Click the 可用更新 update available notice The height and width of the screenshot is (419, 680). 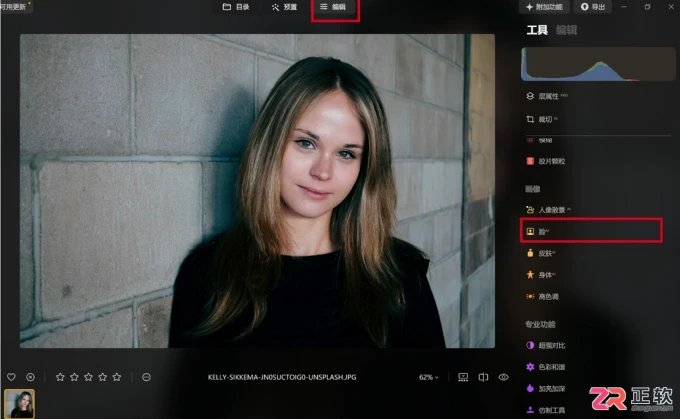[x=14, y=7]
